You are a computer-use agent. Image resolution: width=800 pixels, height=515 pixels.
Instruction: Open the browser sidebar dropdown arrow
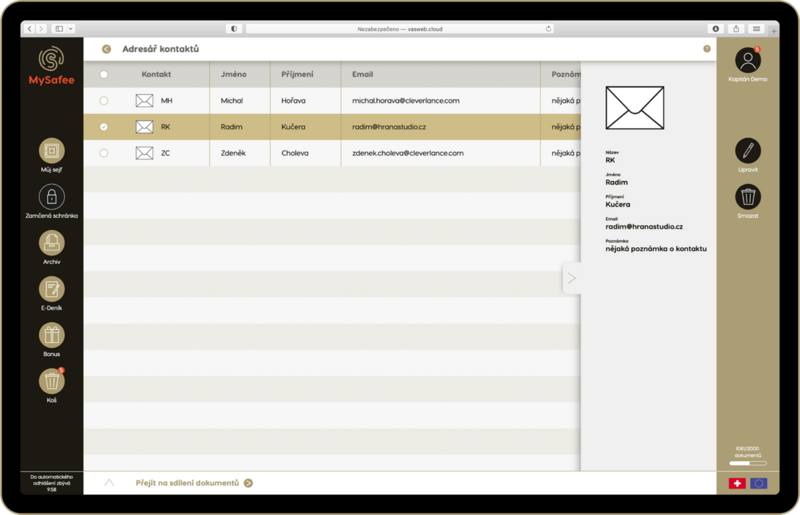click(x=71, y=29)
